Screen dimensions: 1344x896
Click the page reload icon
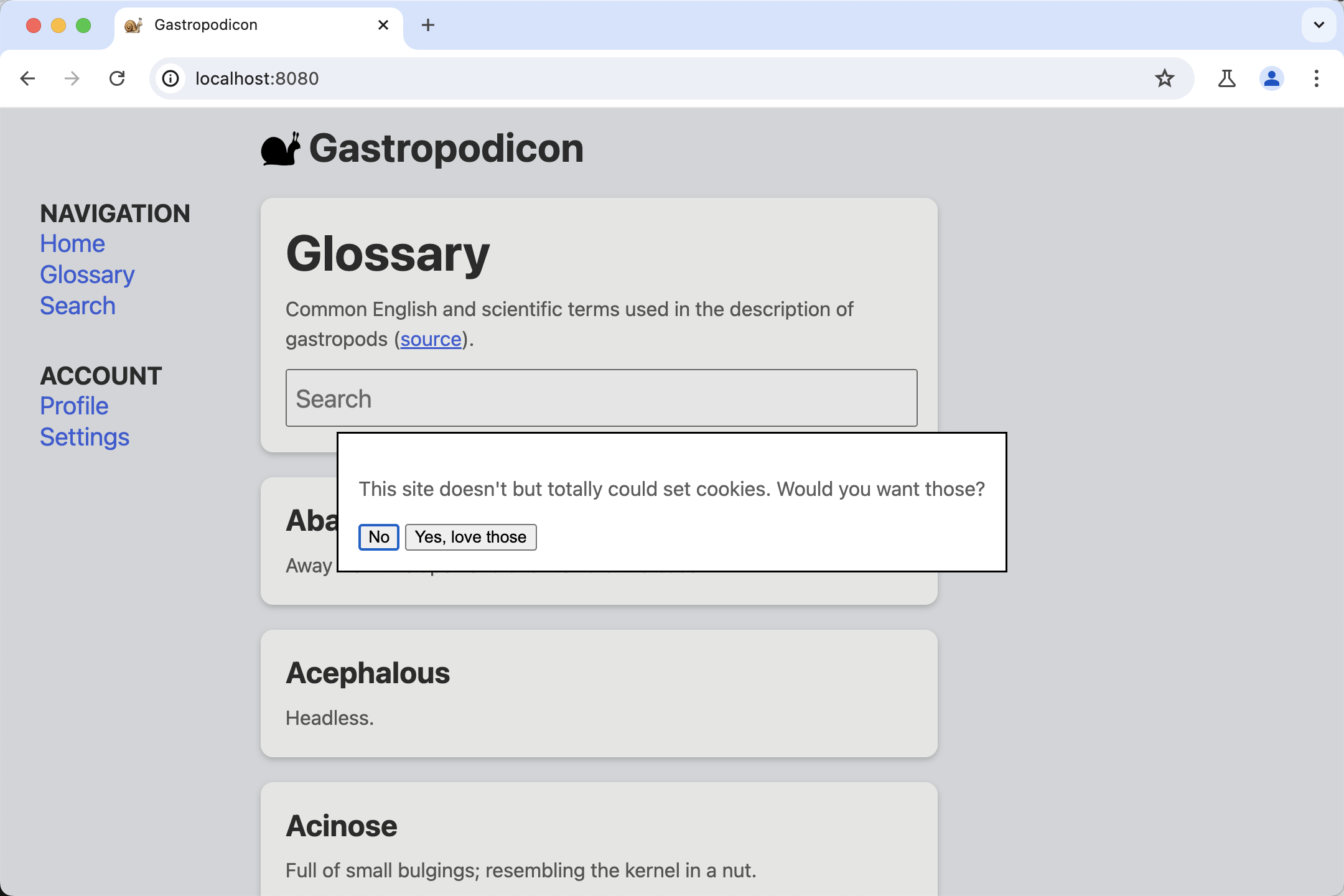coord(118,78)
